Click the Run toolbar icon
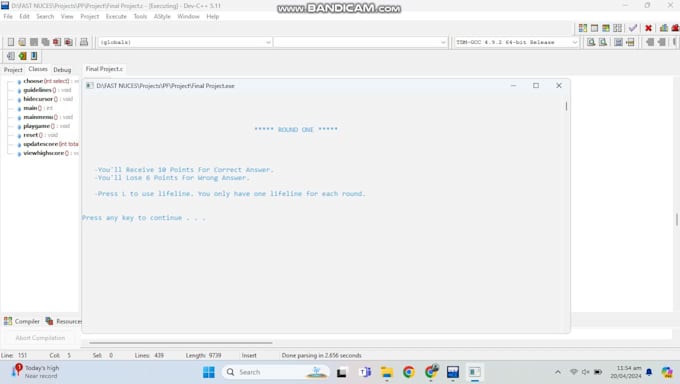680x384 pixels. coord(595,28)
